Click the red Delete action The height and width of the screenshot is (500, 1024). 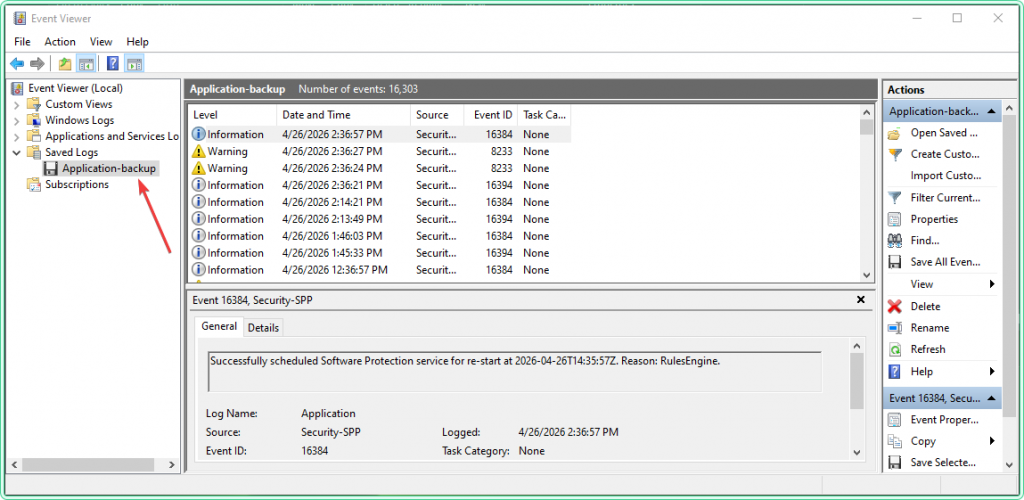pyautogui.click(x=925, y=307)
